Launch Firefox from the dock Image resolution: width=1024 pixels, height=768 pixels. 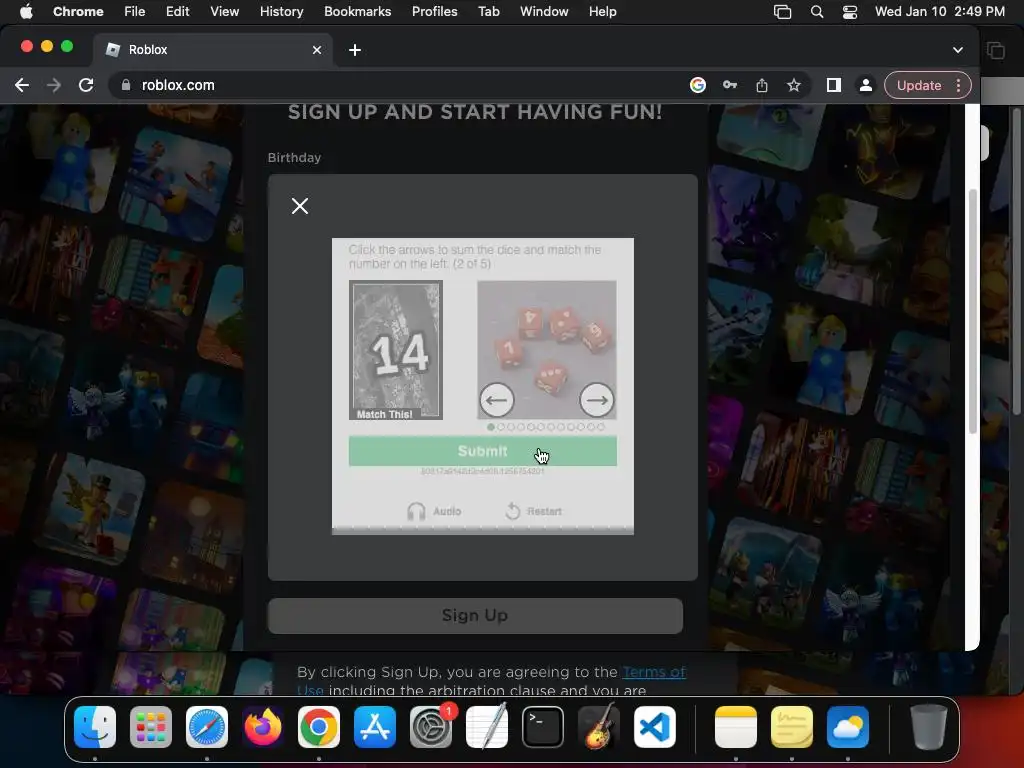coord(263,727)
